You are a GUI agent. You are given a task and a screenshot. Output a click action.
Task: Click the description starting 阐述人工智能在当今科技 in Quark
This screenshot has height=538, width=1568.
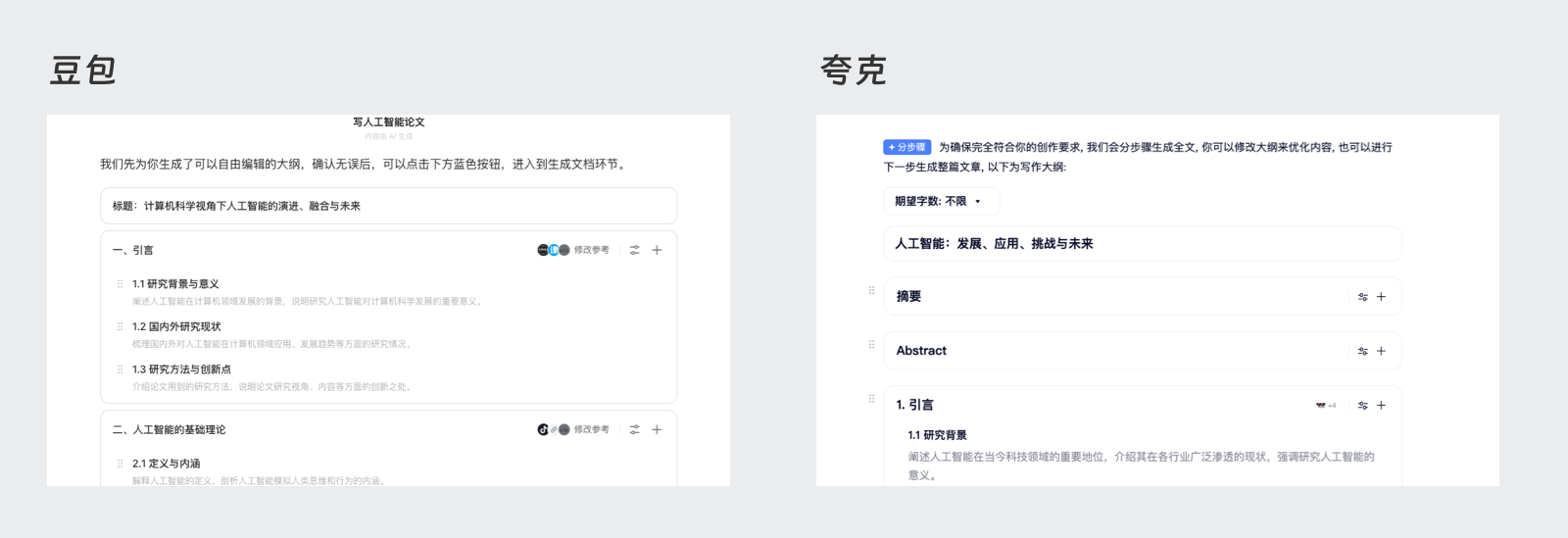[x=1141, y=465]
